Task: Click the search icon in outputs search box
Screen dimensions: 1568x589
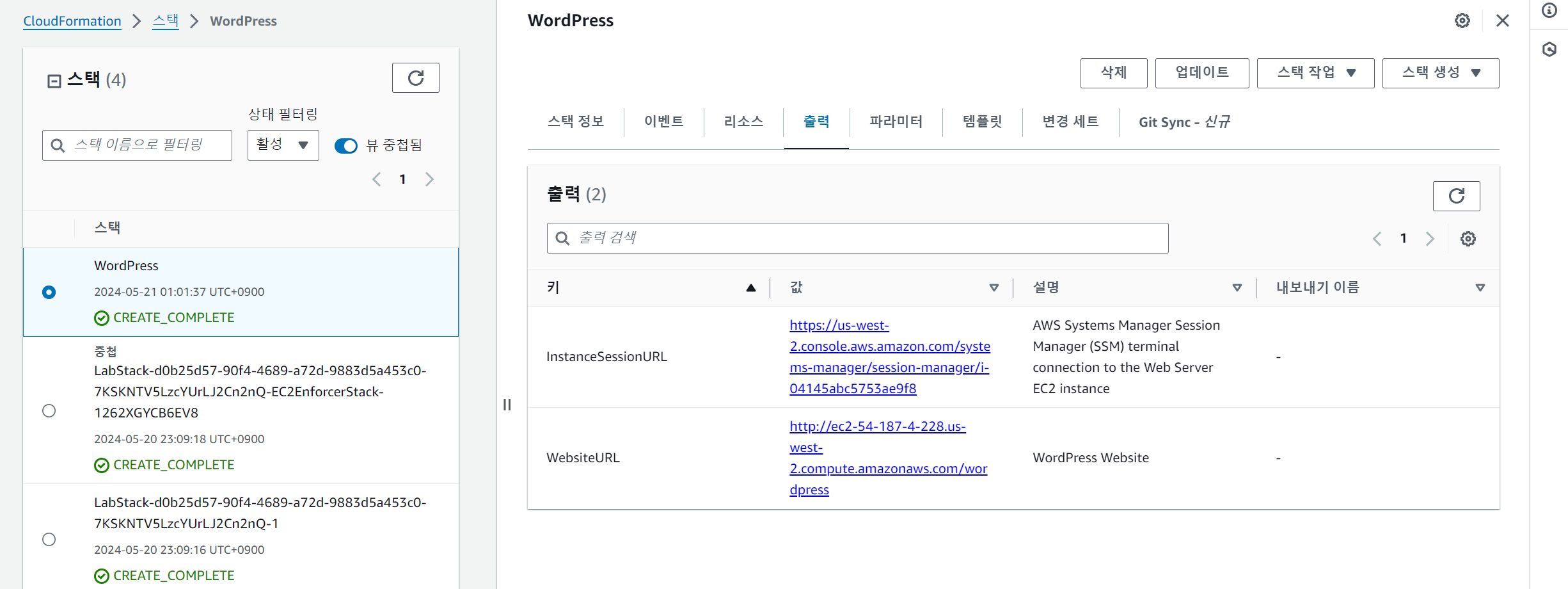Action: pyautogui.click(x=562, y=238)
